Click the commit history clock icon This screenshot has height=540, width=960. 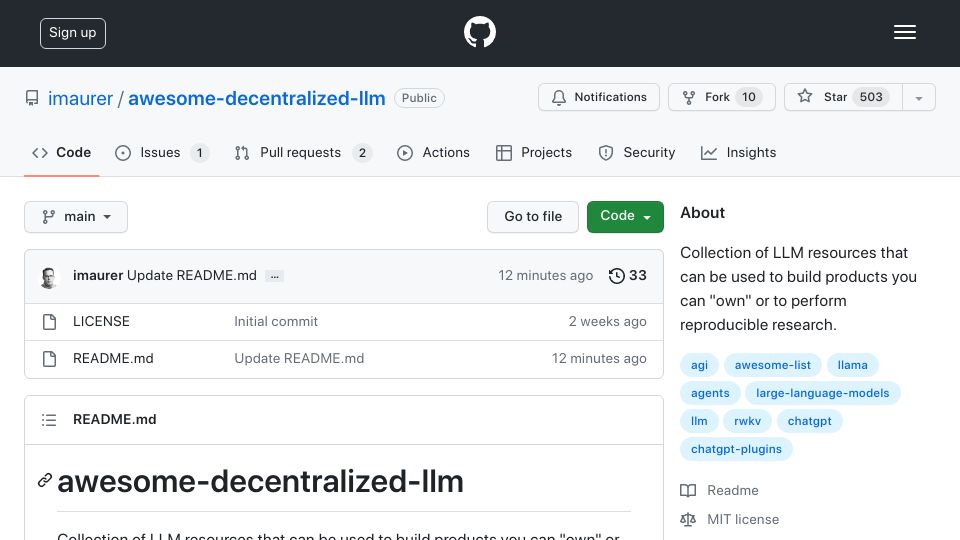(x=617, y=276)
